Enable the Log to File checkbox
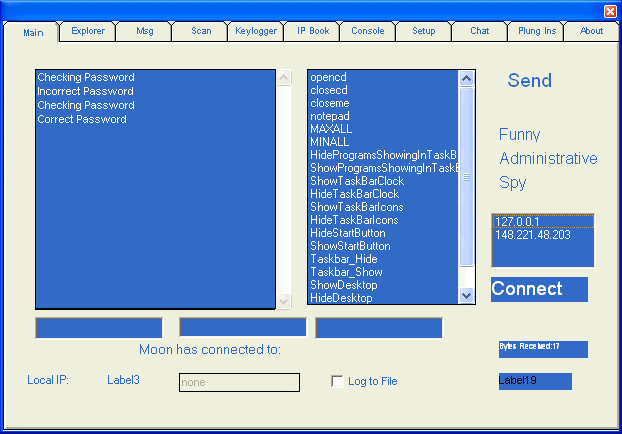The width and height of the screenshot is (622, 434). pyautogui.click(x=337, y=381)
